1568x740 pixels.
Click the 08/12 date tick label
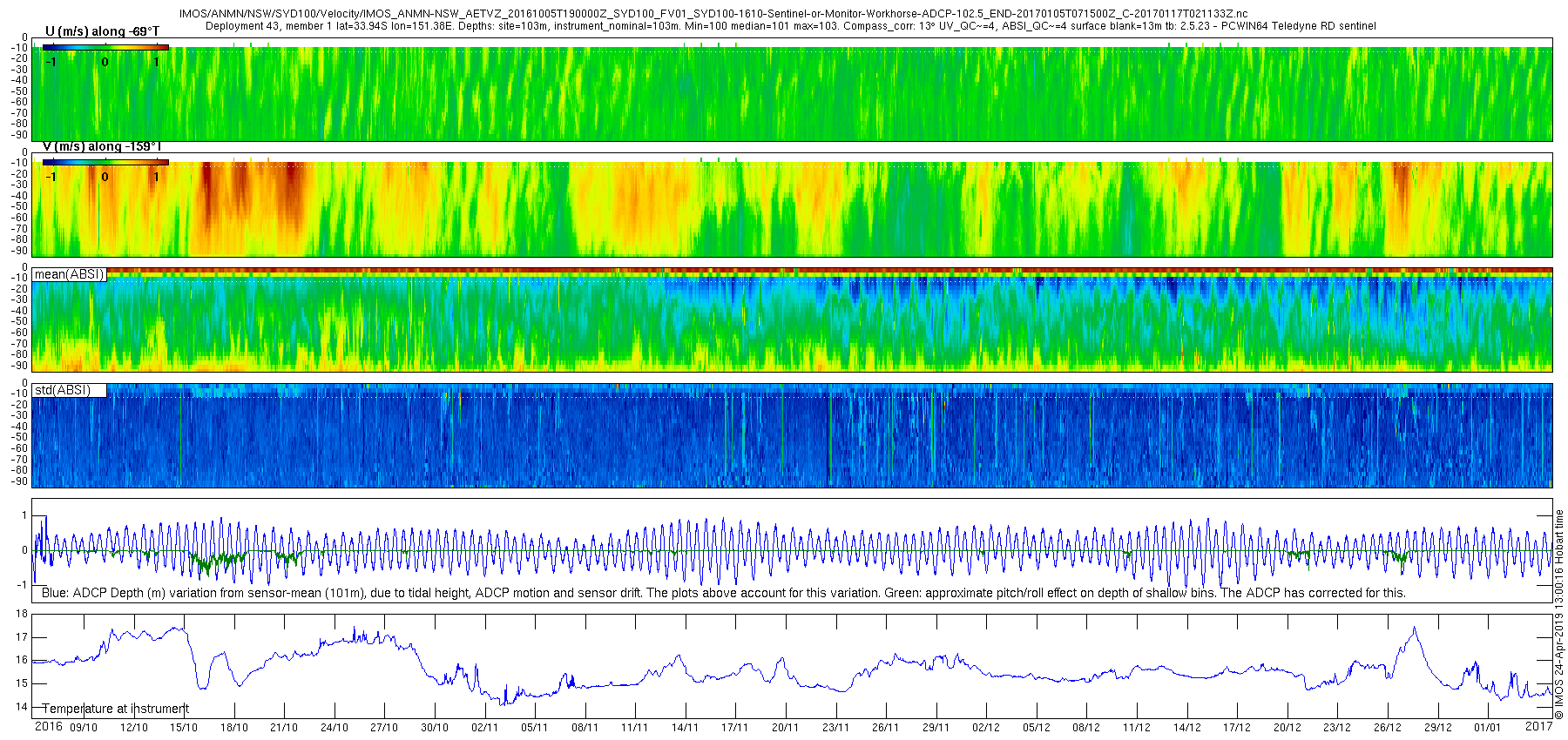tap(1086, 728)
